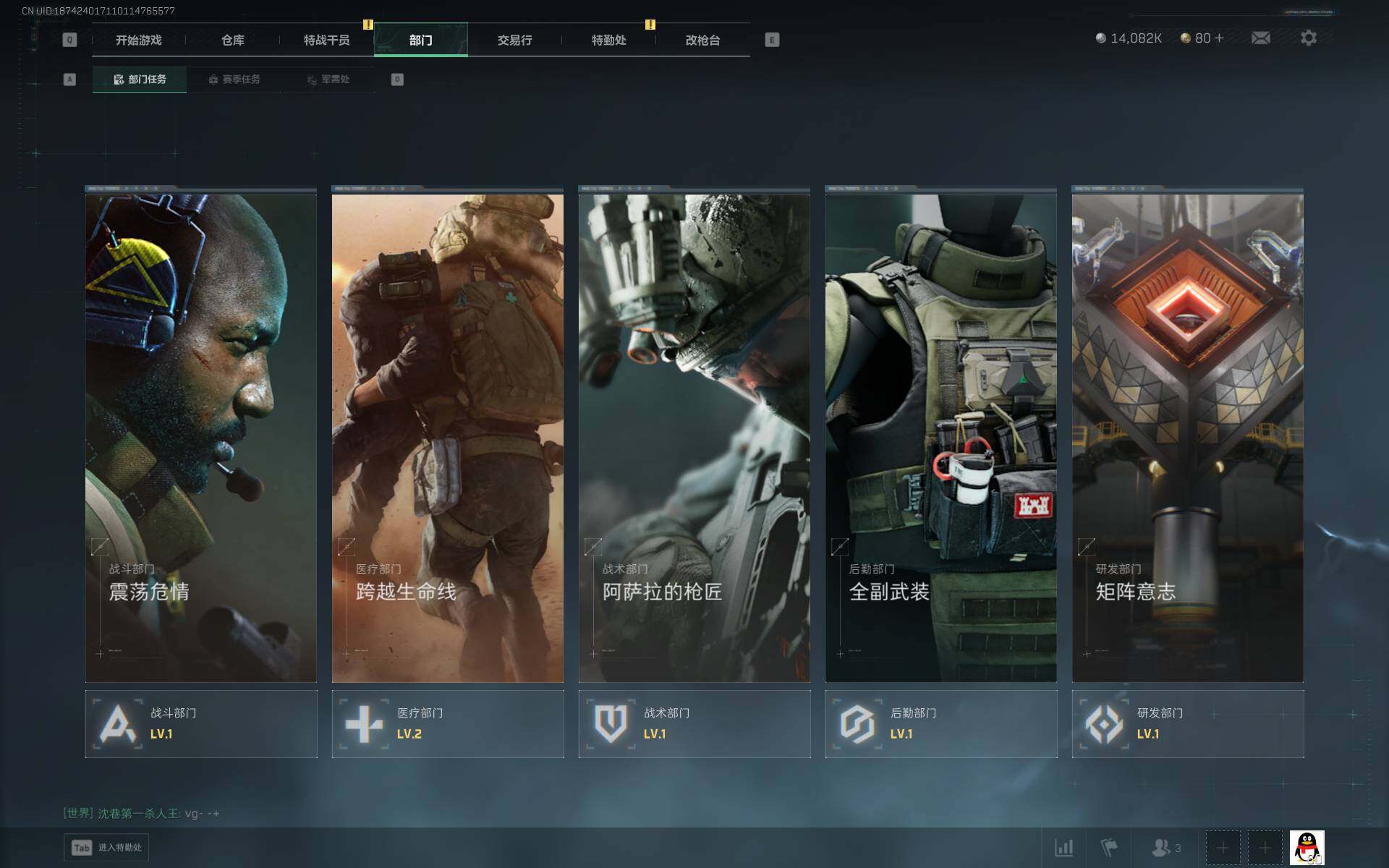Click the 后勤部门 hexagon icon

click(857, 723)
